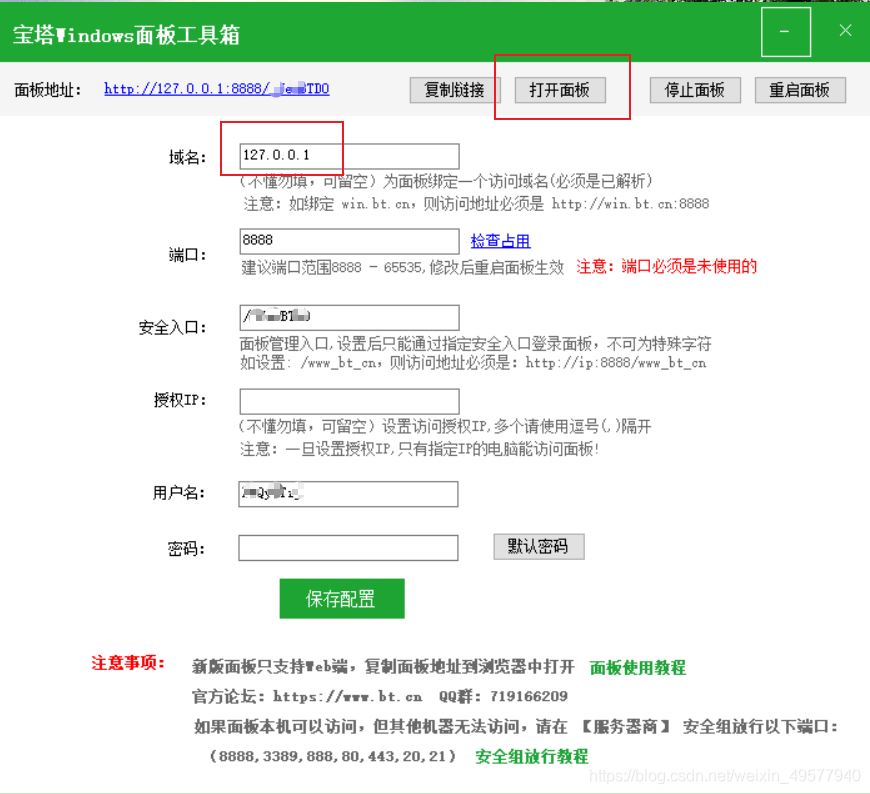Save settings with 保存配置 button
The image size is (870, 794).
coord(342,599)
